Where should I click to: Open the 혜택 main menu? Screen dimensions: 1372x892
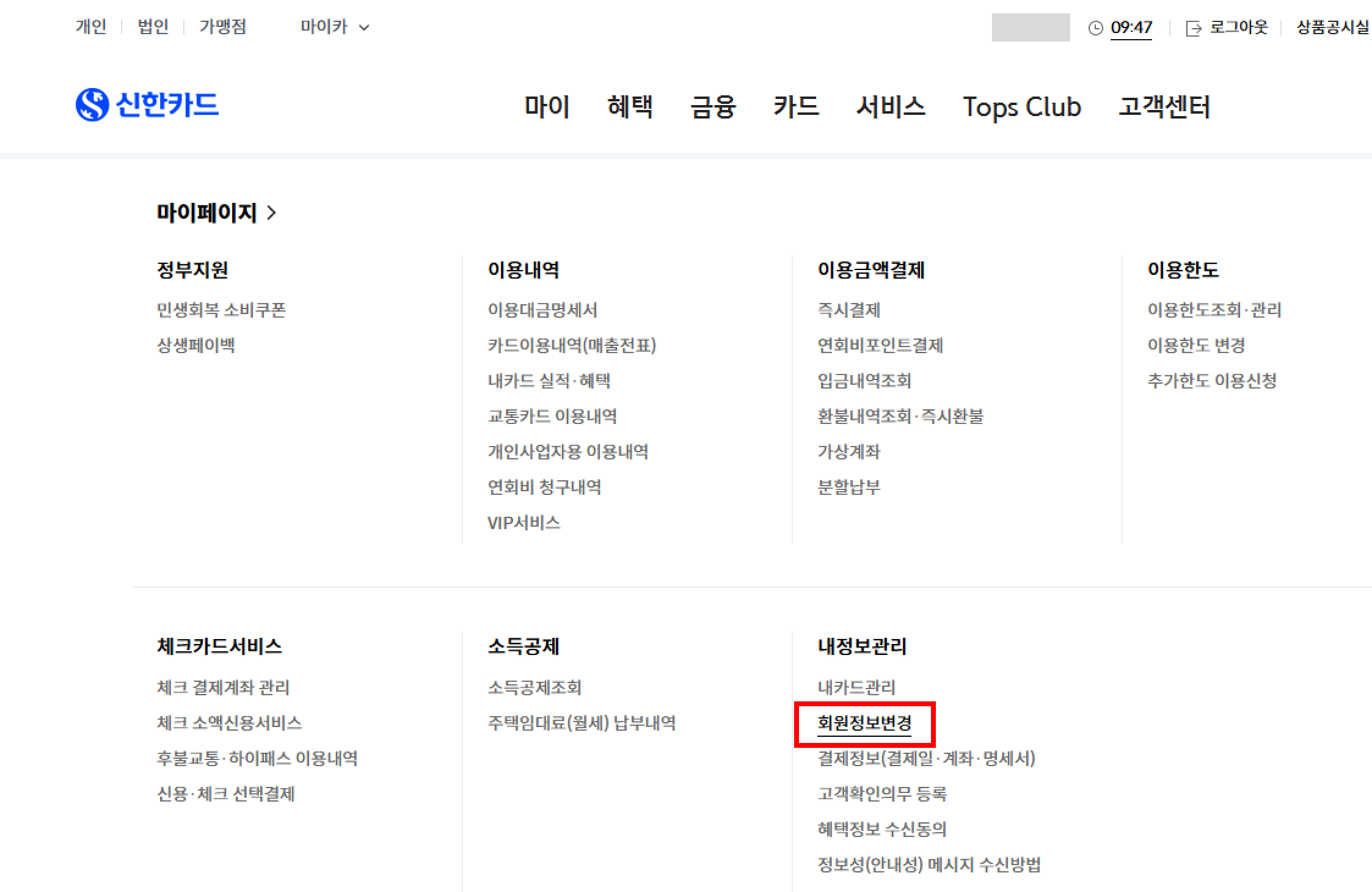pyautogui.click(x=630, y=107)
